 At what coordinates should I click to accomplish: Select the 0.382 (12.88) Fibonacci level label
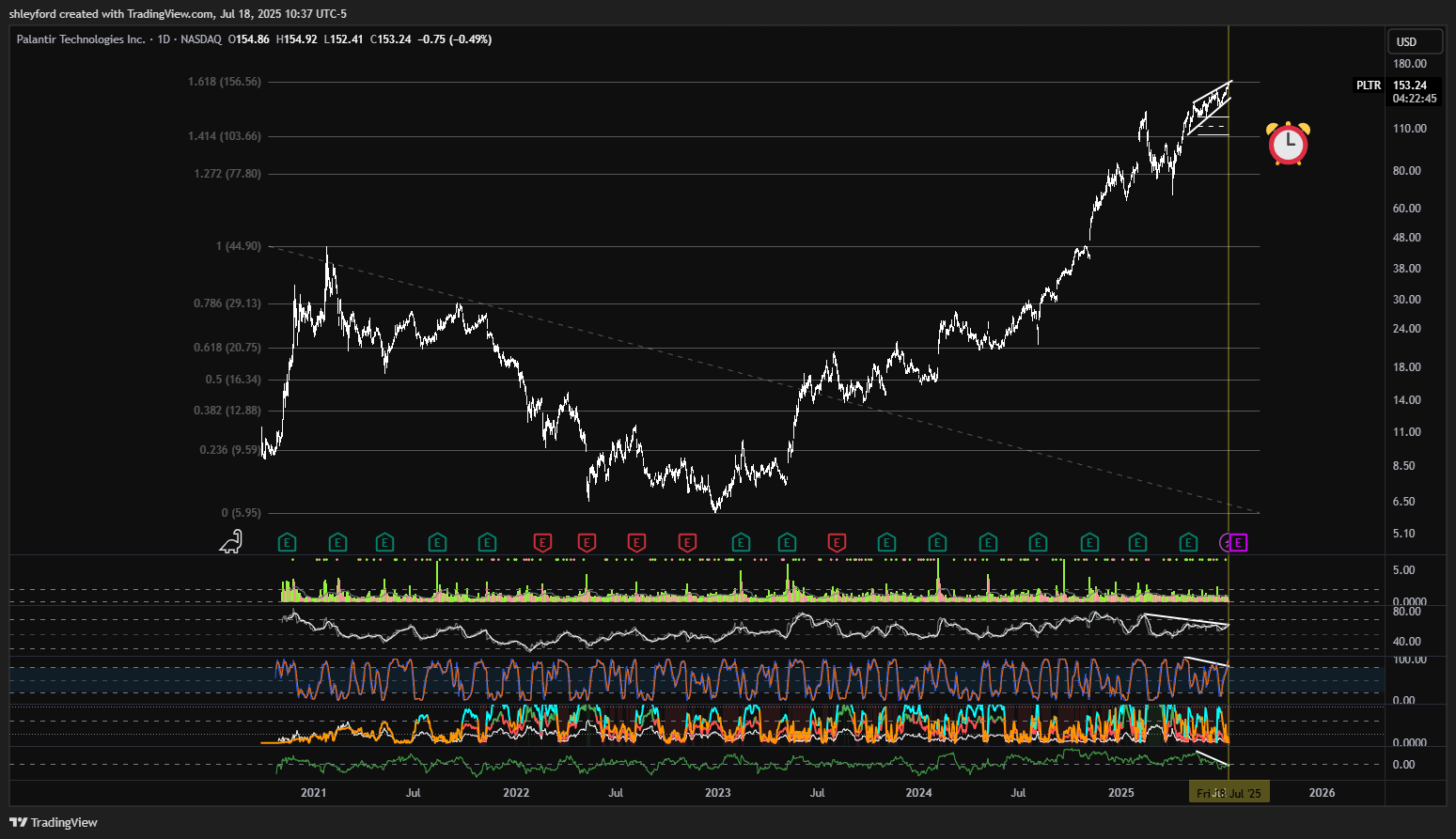click(227, 411)
